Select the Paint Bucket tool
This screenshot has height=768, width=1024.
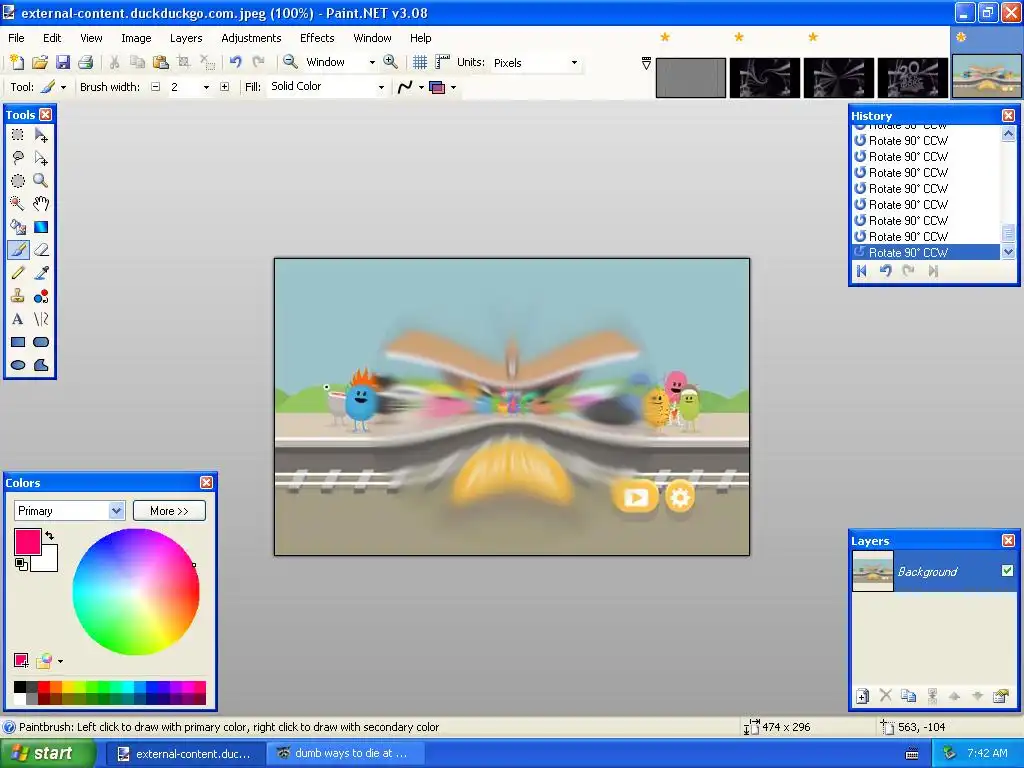(18, 227)
